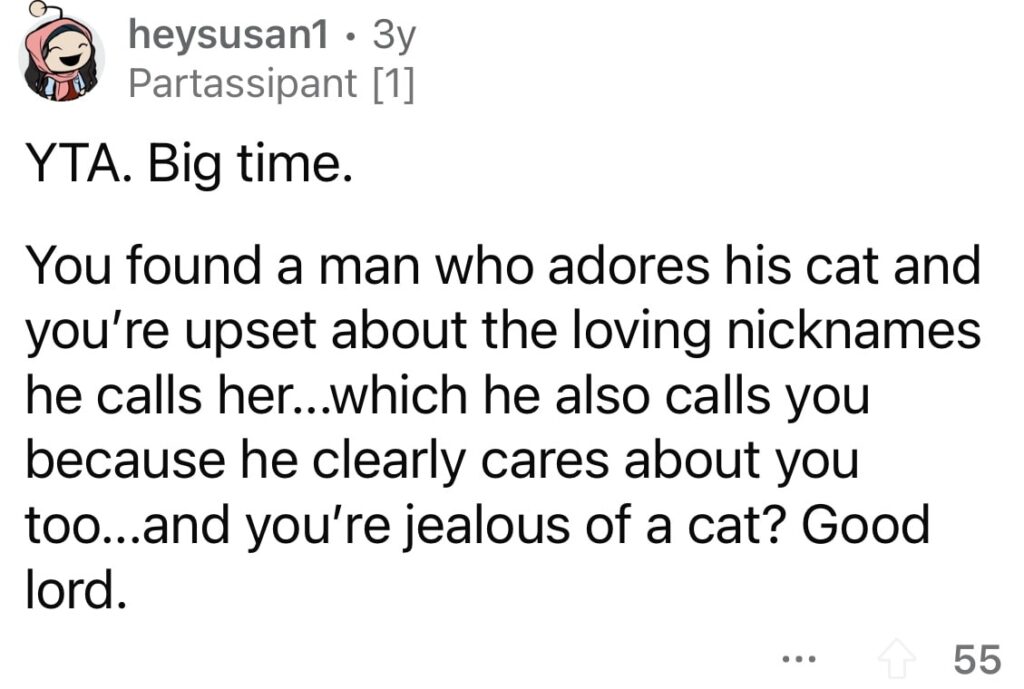The image size is (1024, 689).
Task: Click the Partassipant [1] user flair
Action: (271, 83)
